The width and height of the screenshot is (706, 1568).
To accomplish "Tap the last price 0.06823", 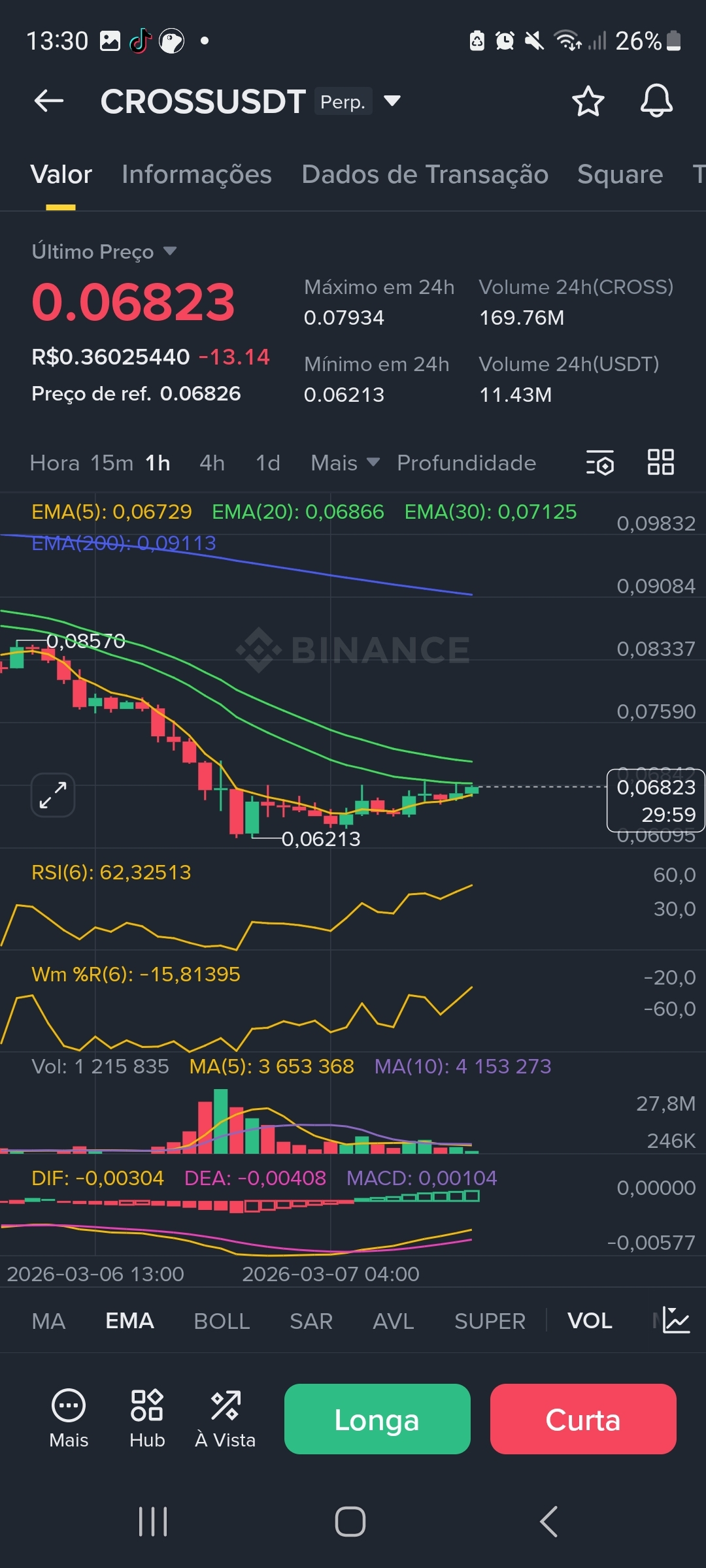I will [x=133, y=302].
